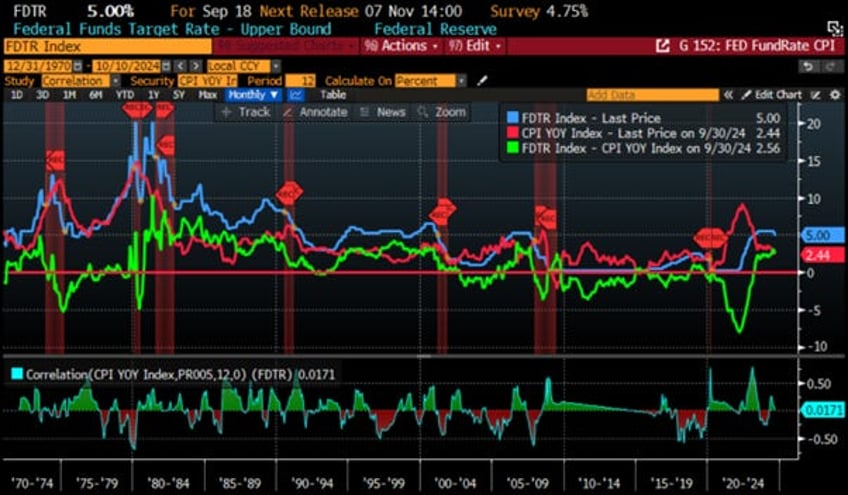This screenshot has height=495, width=848.
Task: Click the Period field showing 12
Action: (x=301, y=81)
